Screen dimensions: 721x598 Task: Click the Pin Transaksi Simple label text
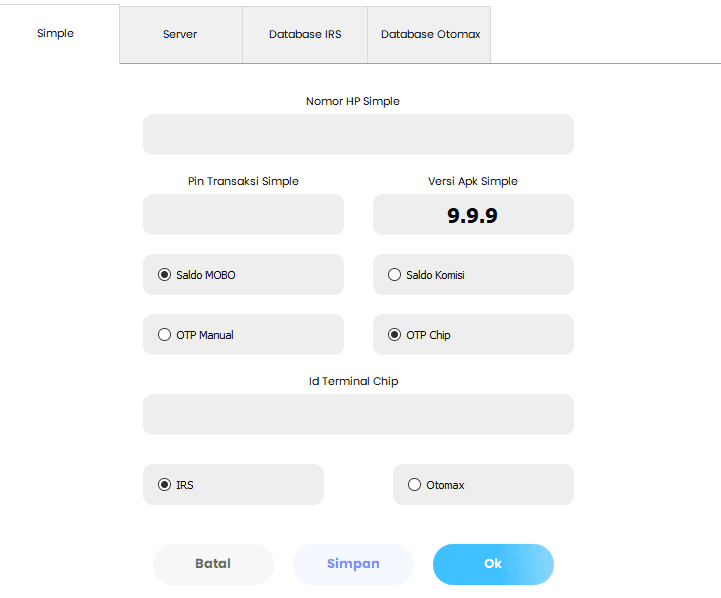[x=243, y=181]
